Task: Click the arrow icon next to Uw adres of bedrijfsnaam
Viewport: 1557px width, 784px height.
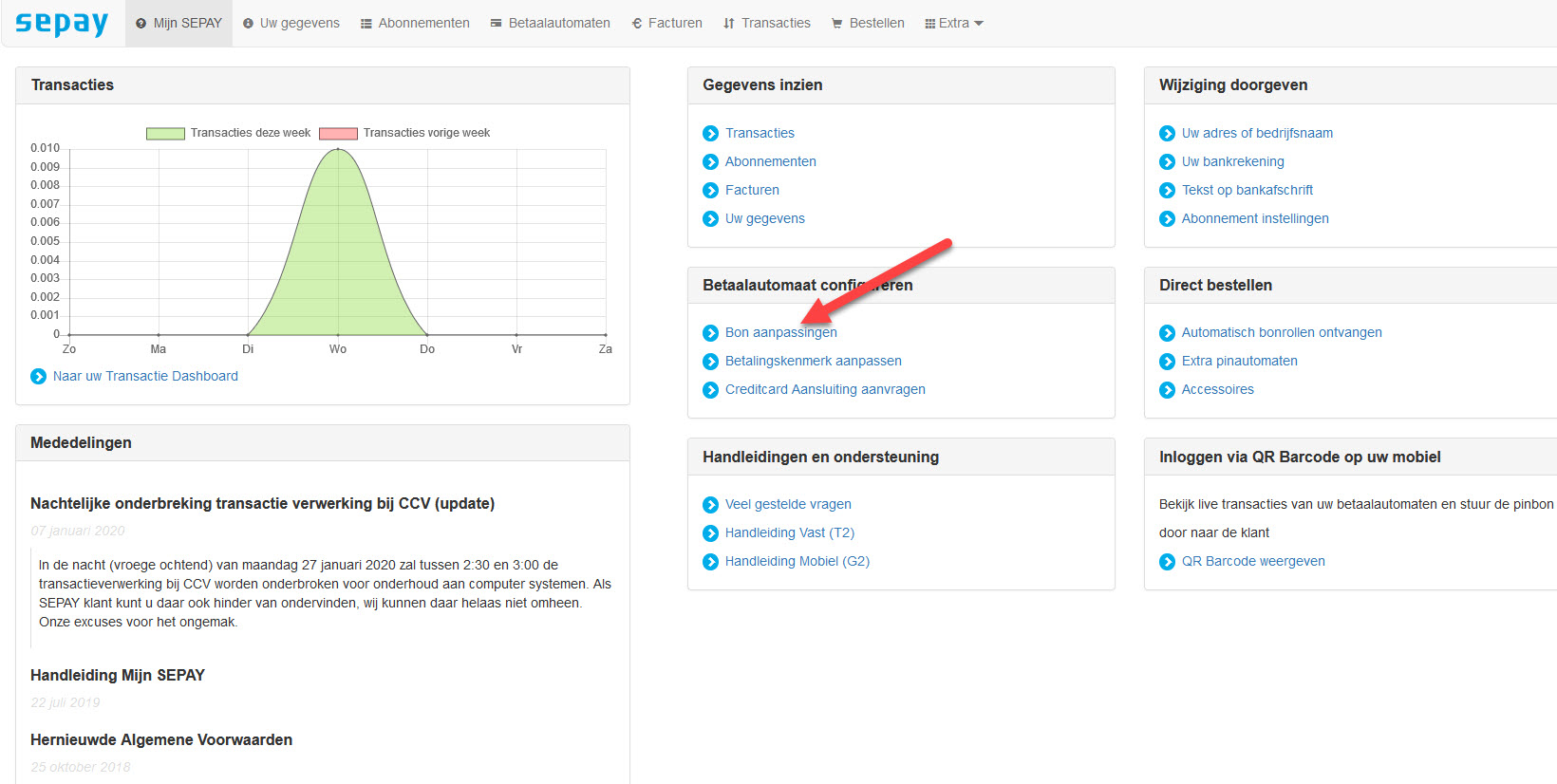Action: point(1167,134)
